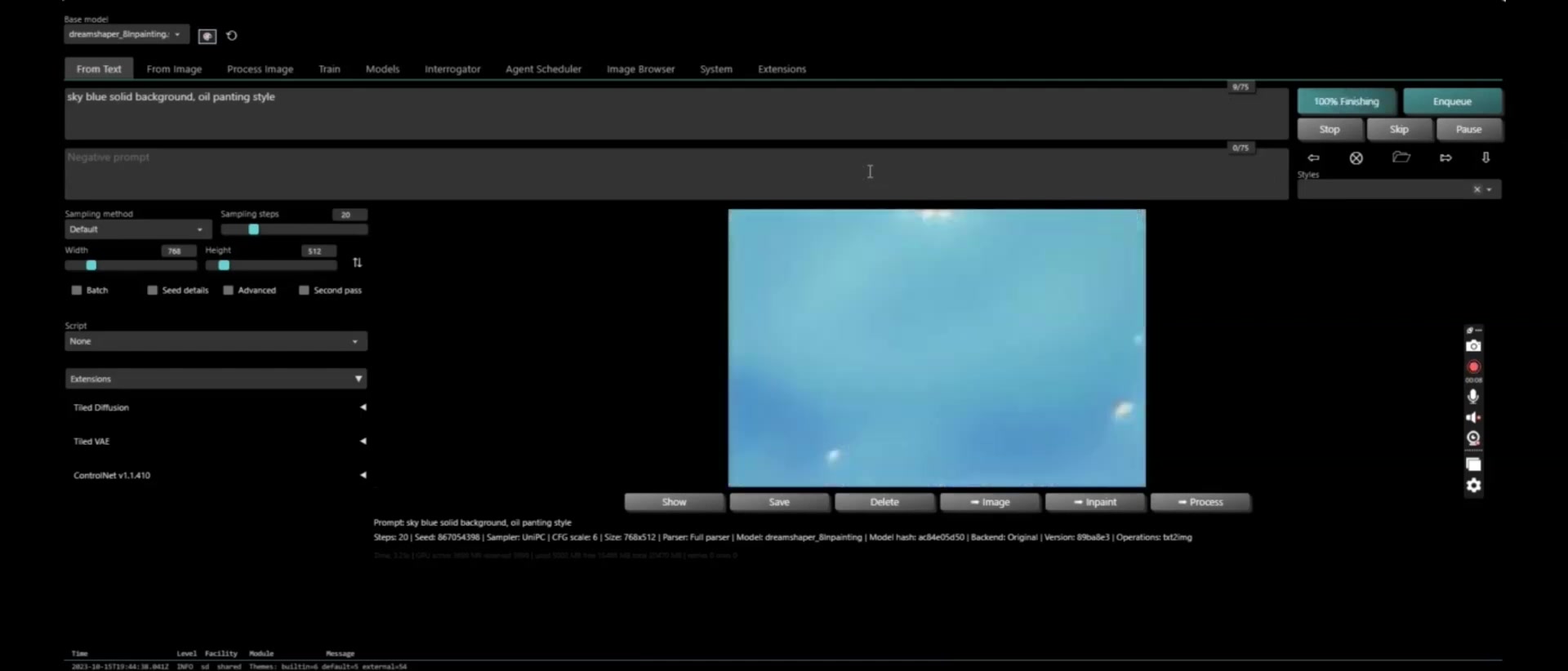1568x671 pixels.
Task: Toggle the microphone icon in recorder toolbar
Action: tap(1473, 397)
